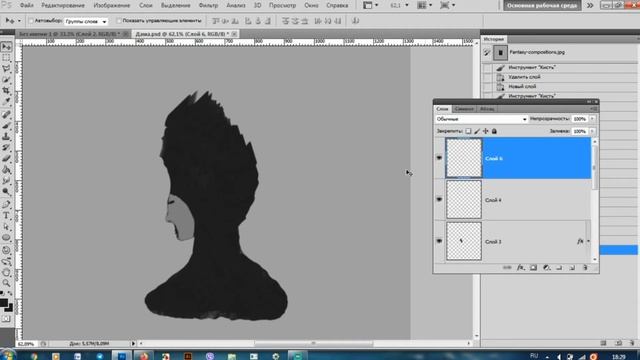Image resolution: width=640 pixels, height=360 pixels.
Task: Add a layer mask from Layers panel bottom
Action: coord(533,268)
